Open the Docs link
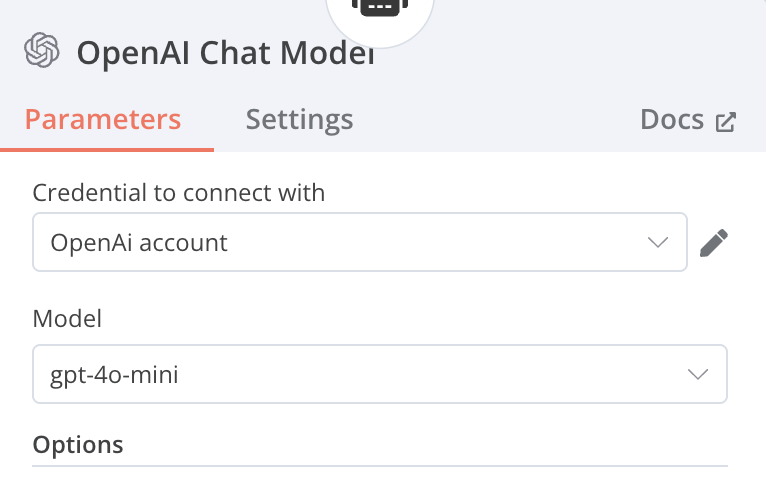 (673, 120)
